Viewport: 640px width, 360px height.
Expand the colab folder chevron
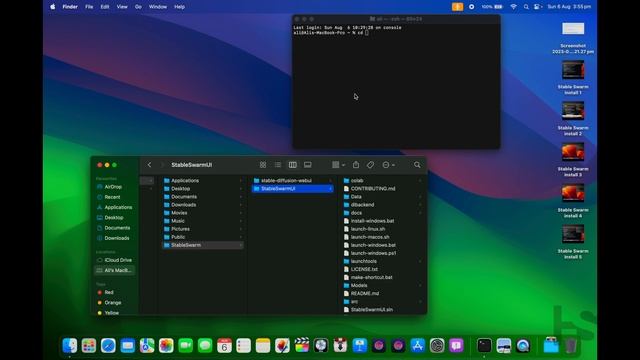420,180
